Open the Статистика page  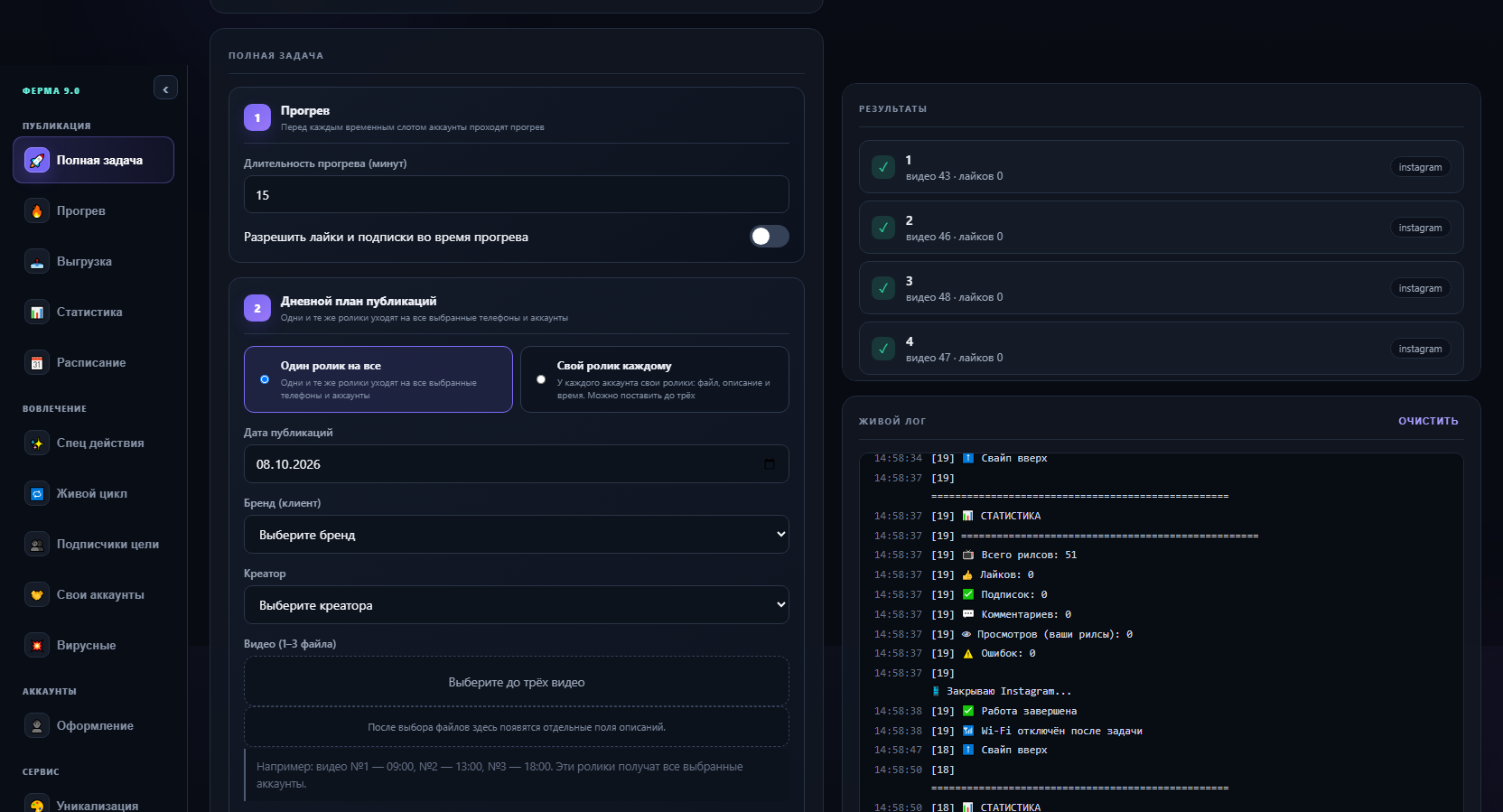93,313
